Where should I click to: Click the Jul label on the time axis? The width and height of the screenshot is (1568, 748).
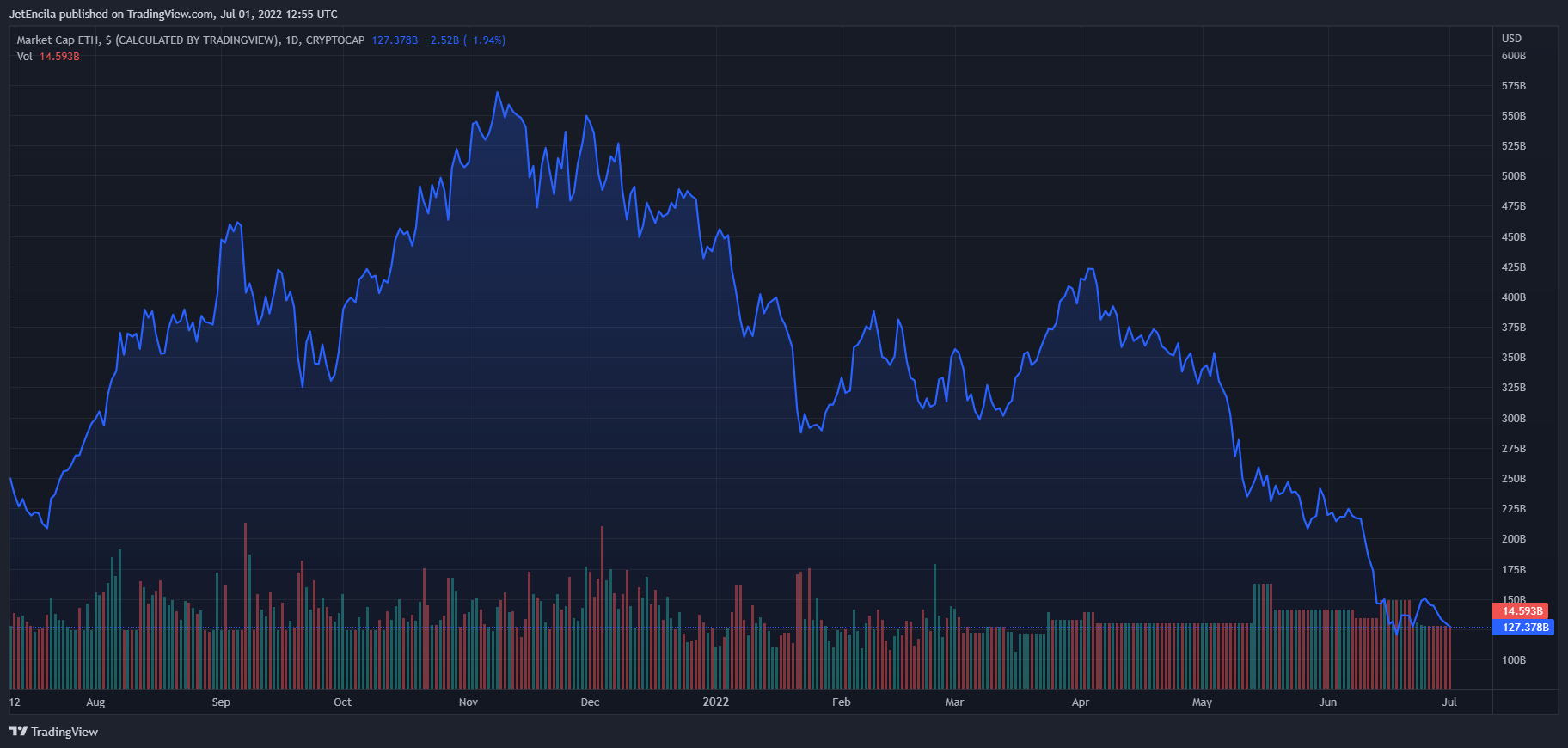point(1449,702)
